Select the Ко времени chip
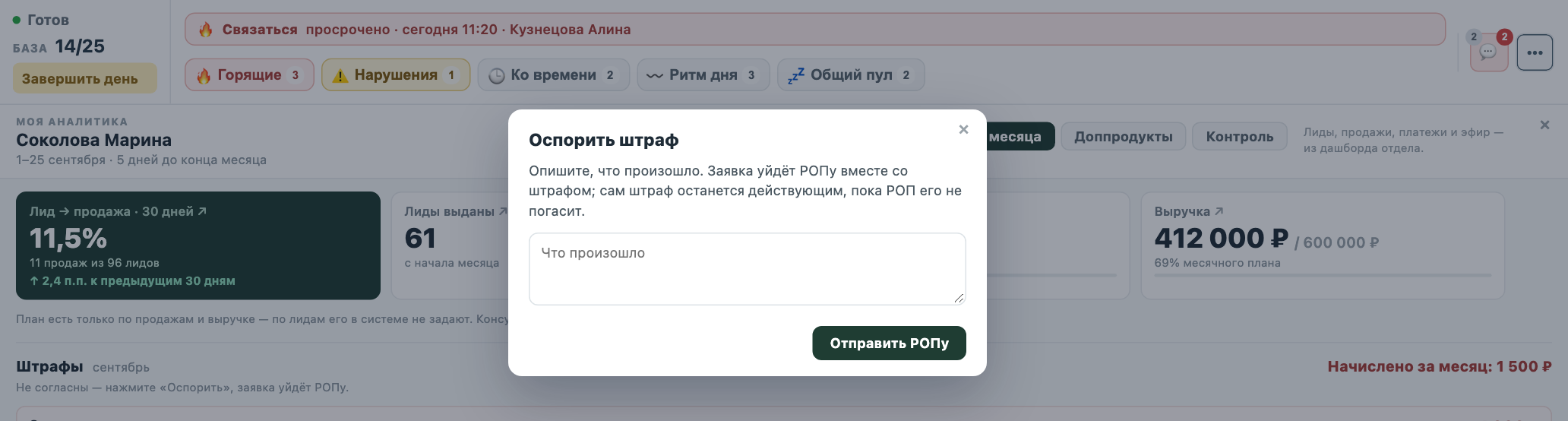 tap(553, 74)
